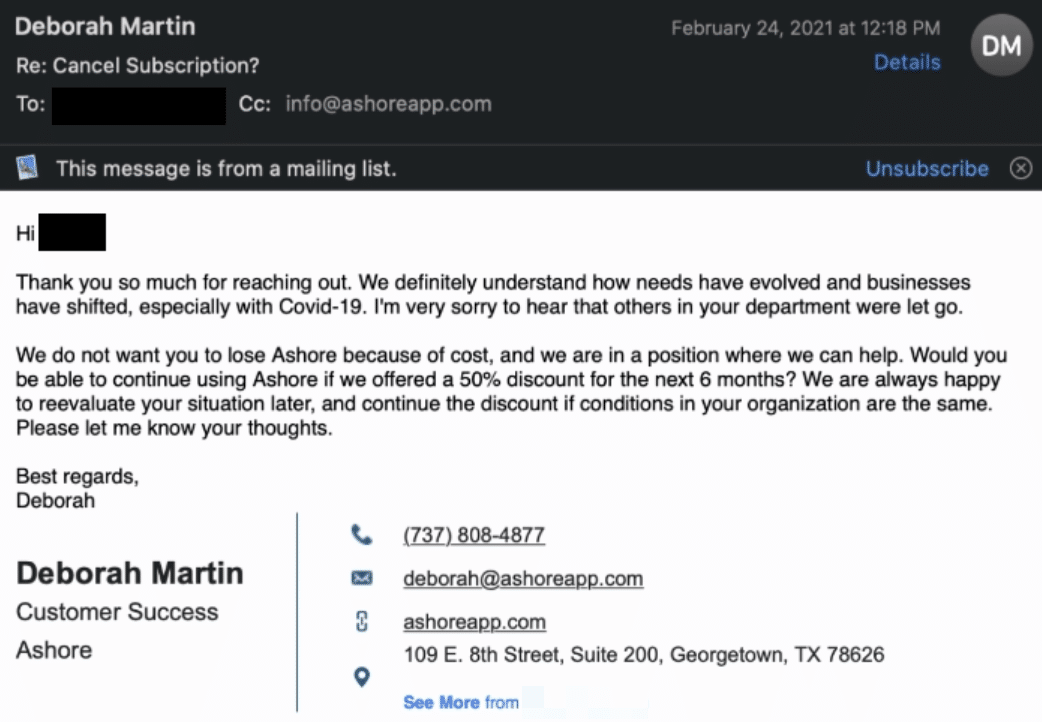Click the location pin icon
The width and height of the screenshot is (1042, 722).
(x=362, y=677)
